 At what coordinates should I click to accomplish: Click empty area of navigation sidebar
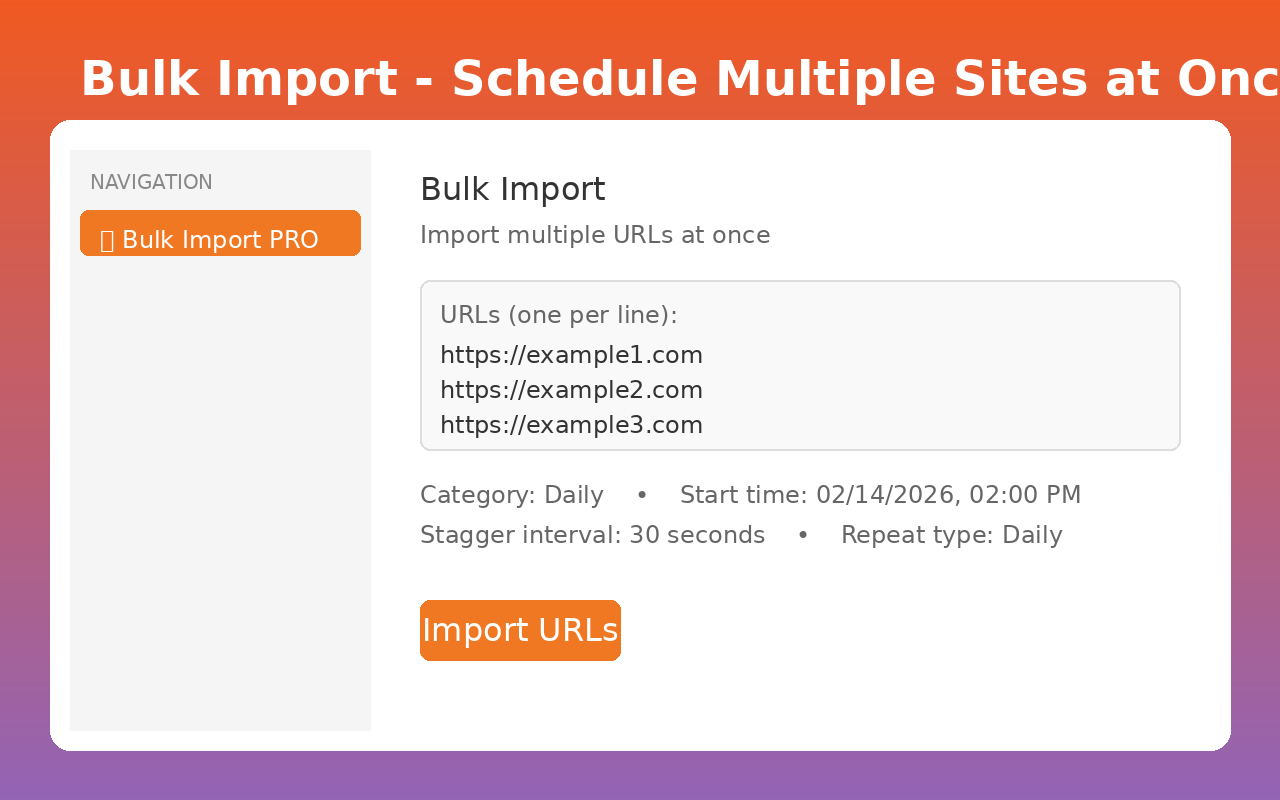[220, 490]
